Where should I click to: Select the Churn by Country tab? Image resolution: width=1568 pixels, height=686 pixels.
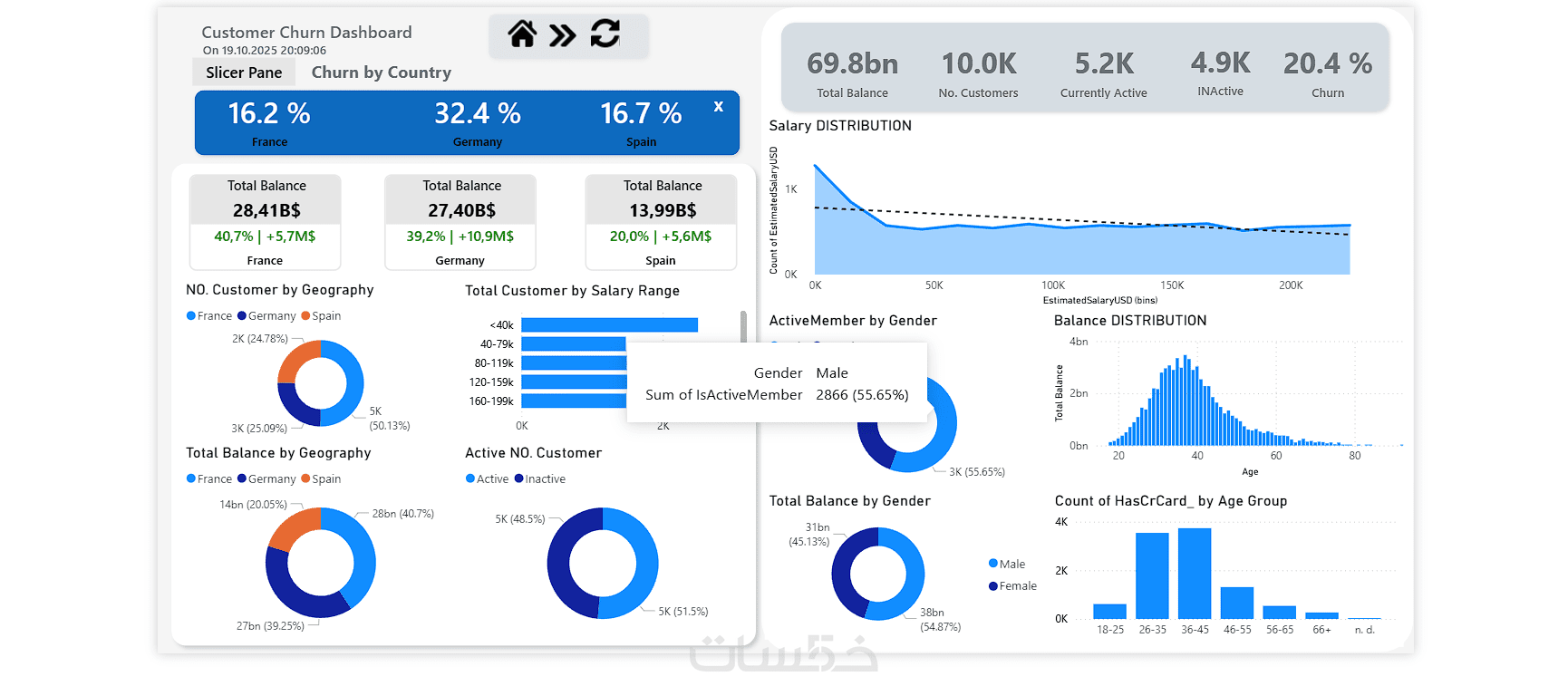click(x=382, y=72)
